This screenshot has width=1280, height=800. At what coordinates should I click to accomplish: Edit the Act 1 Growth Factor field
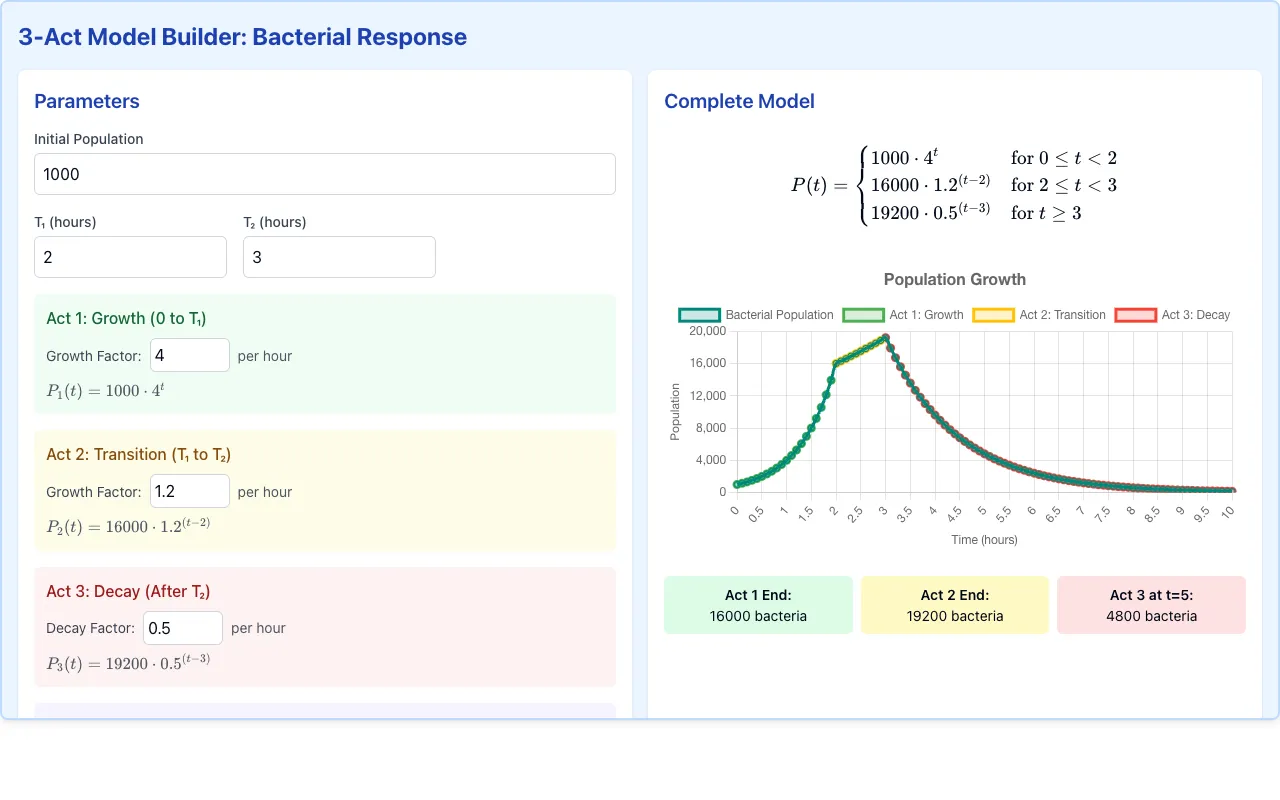pos(190,355)
